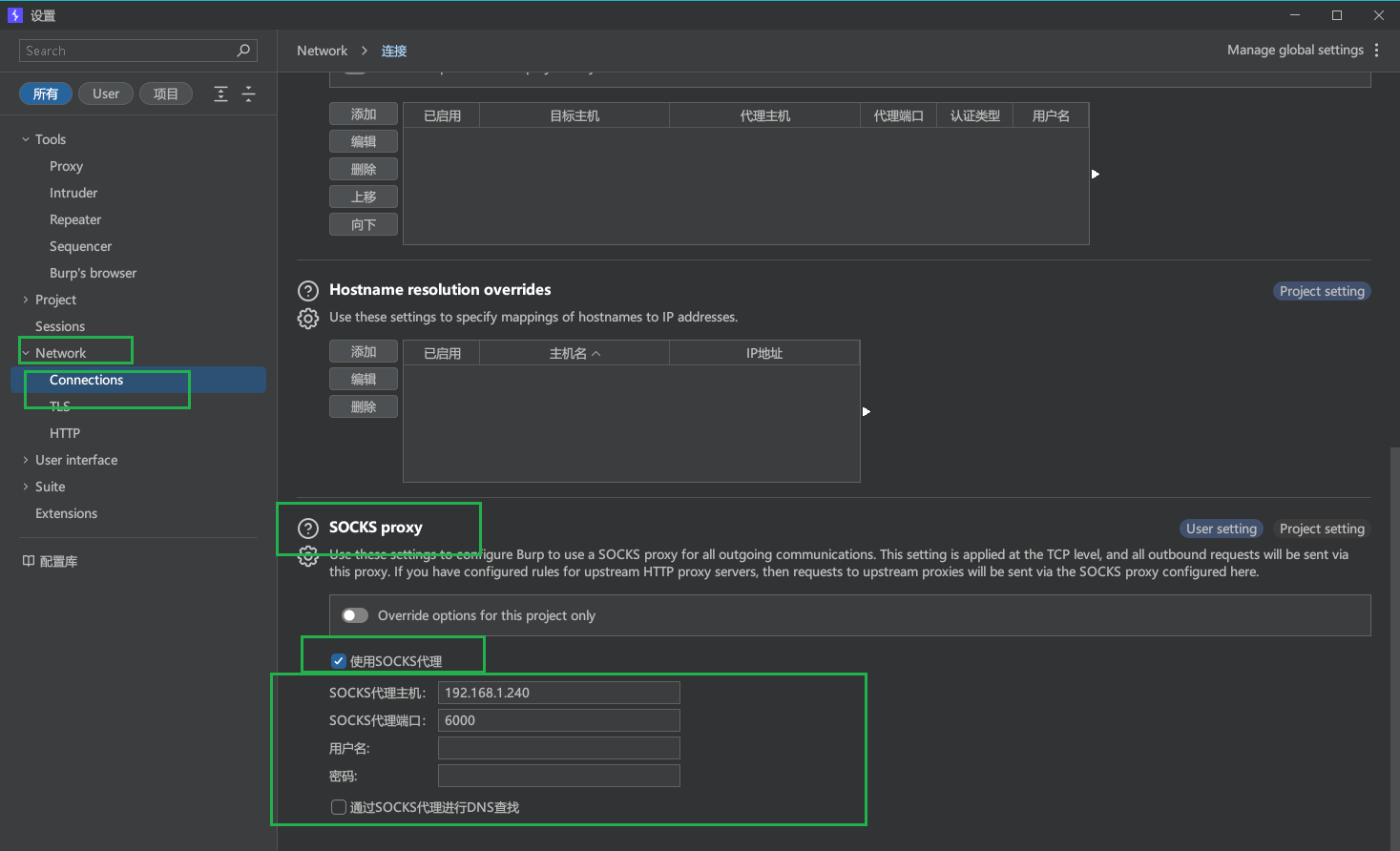Viewport: 1400px width, 851px height.
Task: Open Sessions settings in the tree
Action: tap(60, 326)
